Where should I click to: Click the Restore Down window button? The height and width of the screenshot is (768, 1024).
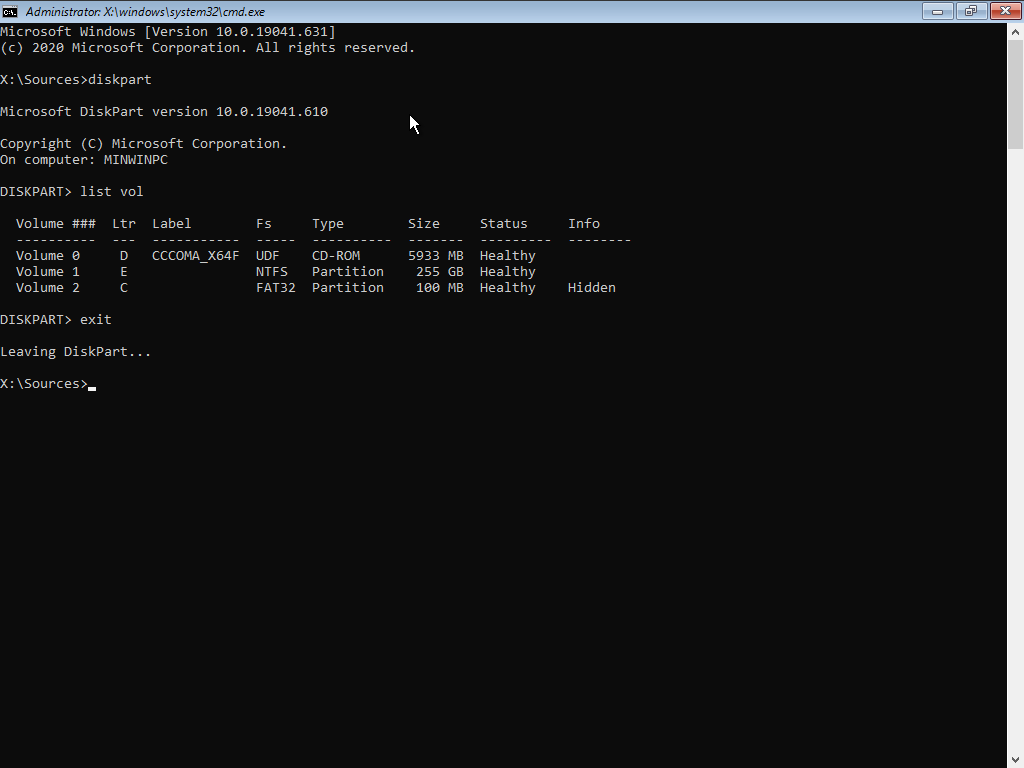click(x=969, y=11)
